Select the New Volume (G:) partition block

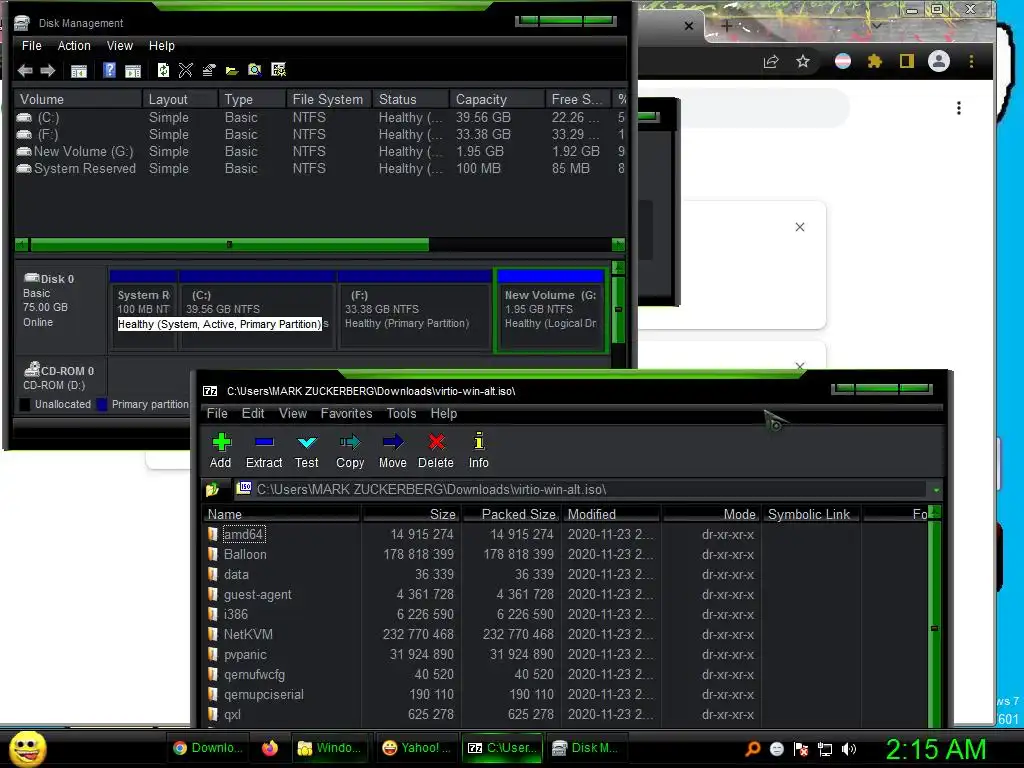coord(551,311)
